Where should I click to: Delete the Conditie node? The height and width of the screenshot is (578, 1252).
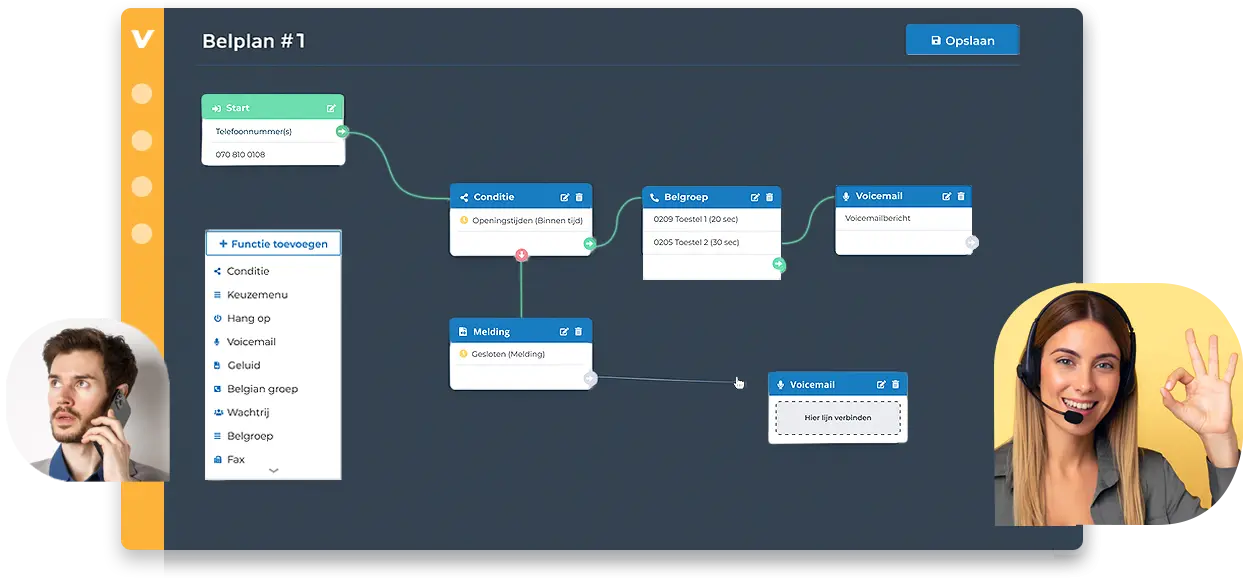click(579, 197)
